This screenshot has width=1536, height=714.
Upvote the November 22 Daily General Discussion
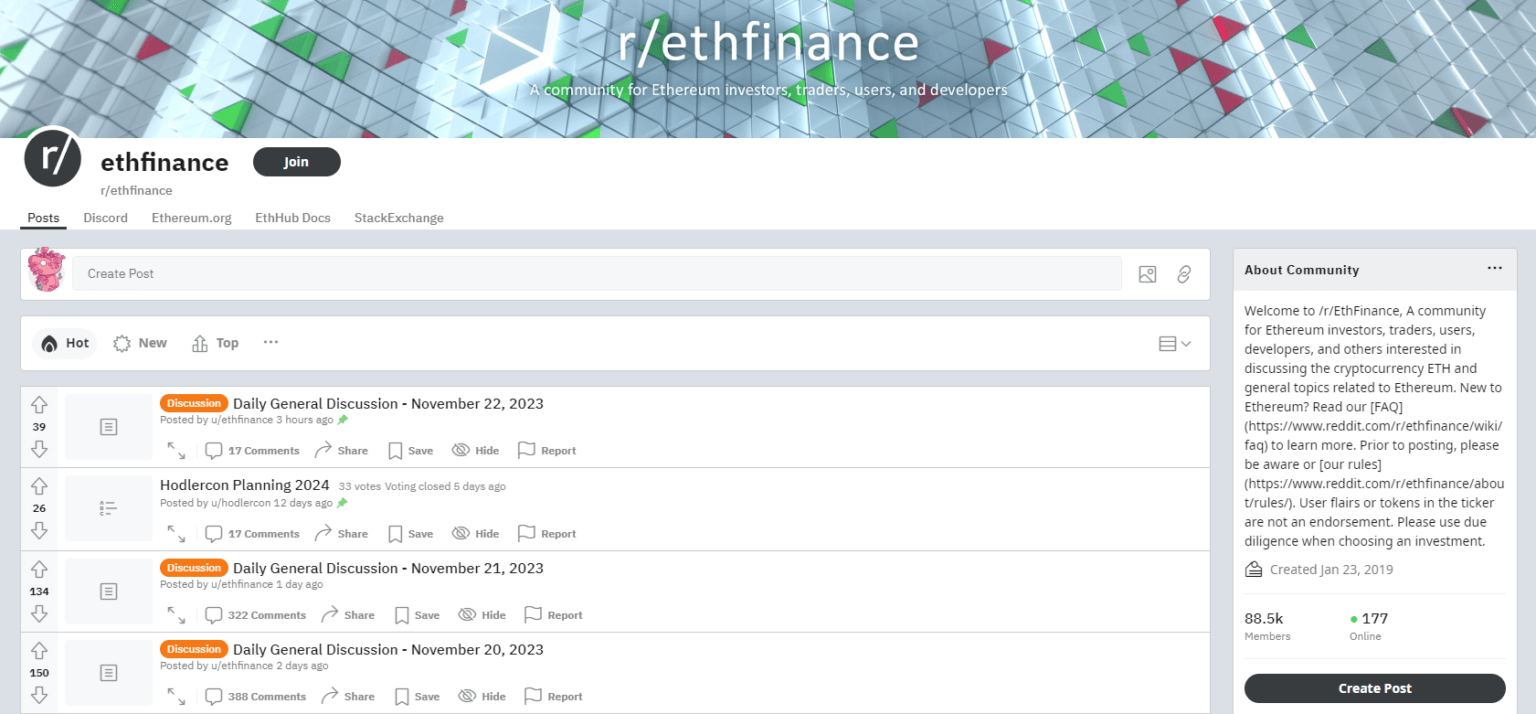tap(39, 404)
